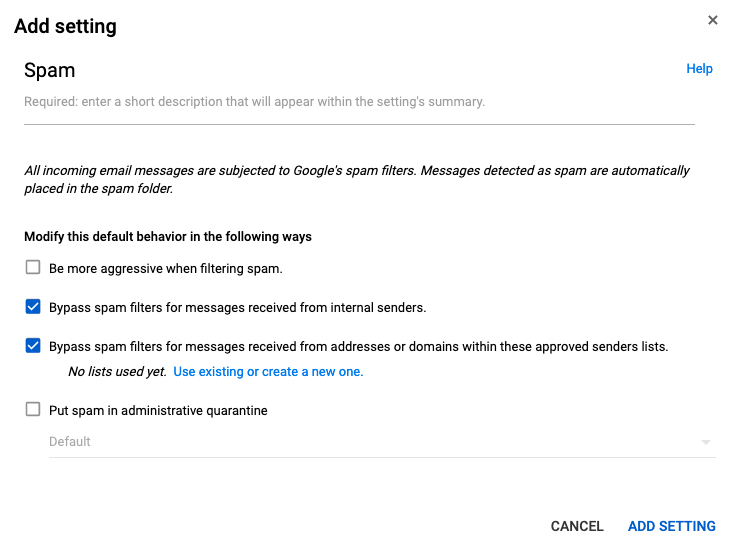Click the 'Add setting' dialog title
The width and height of the screenshot is (733, 551).
click(65, 27)
